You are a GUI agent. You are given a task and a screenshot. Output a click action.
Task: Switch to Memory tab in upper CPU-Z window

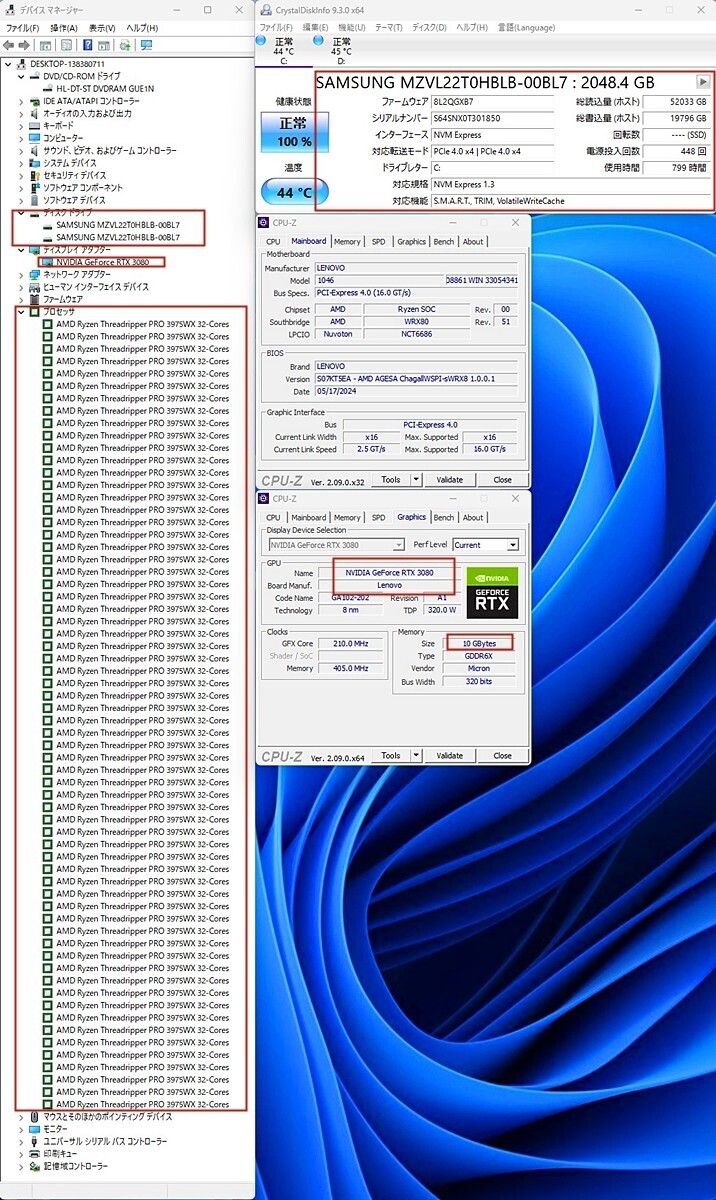click(347, 241)
